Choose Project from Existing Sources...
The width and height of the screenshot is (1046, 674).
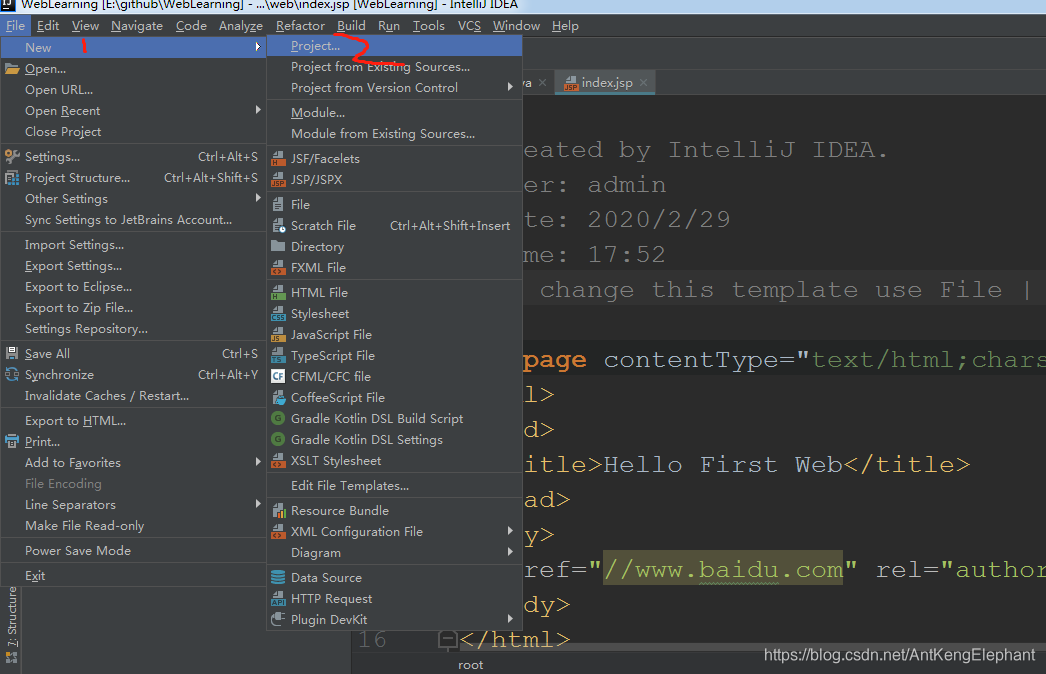click(x=394, y=67)
